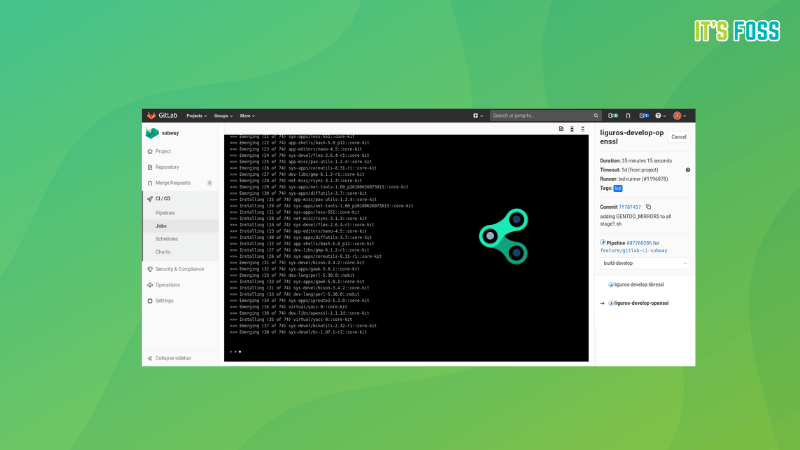
Task: Expand the build-develop stage dropdown
Action: pos(643,263)
